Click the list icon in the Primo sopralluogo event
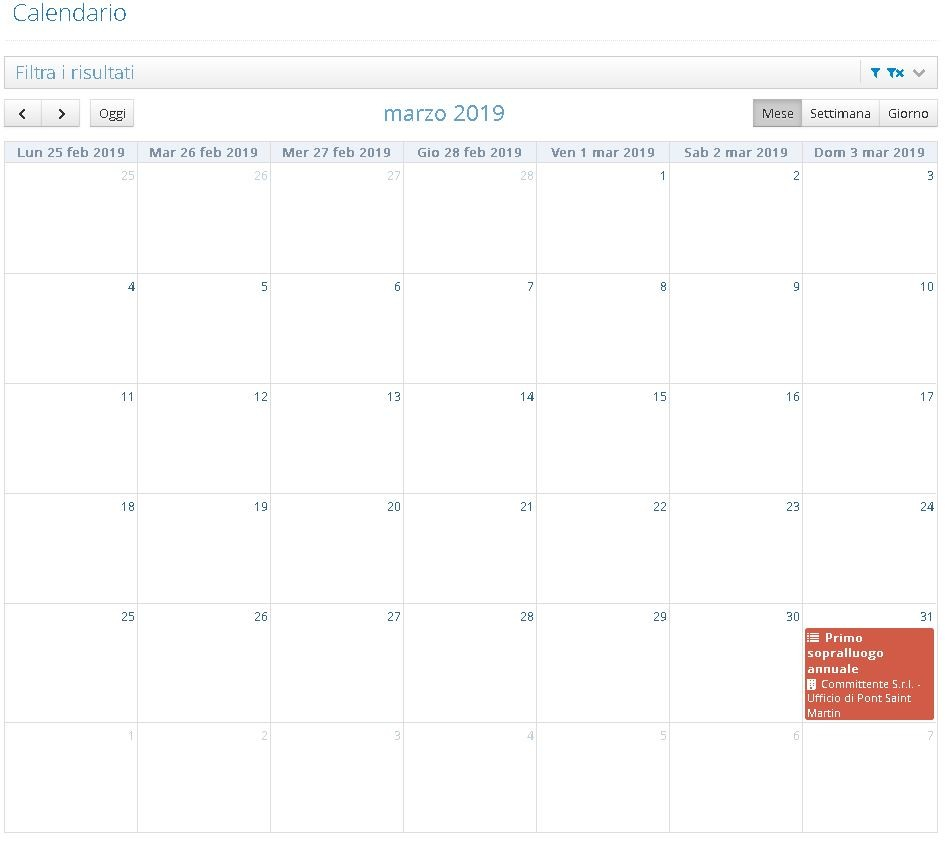The height and width of the screenshot is (857, 950). tap(813, 637)
